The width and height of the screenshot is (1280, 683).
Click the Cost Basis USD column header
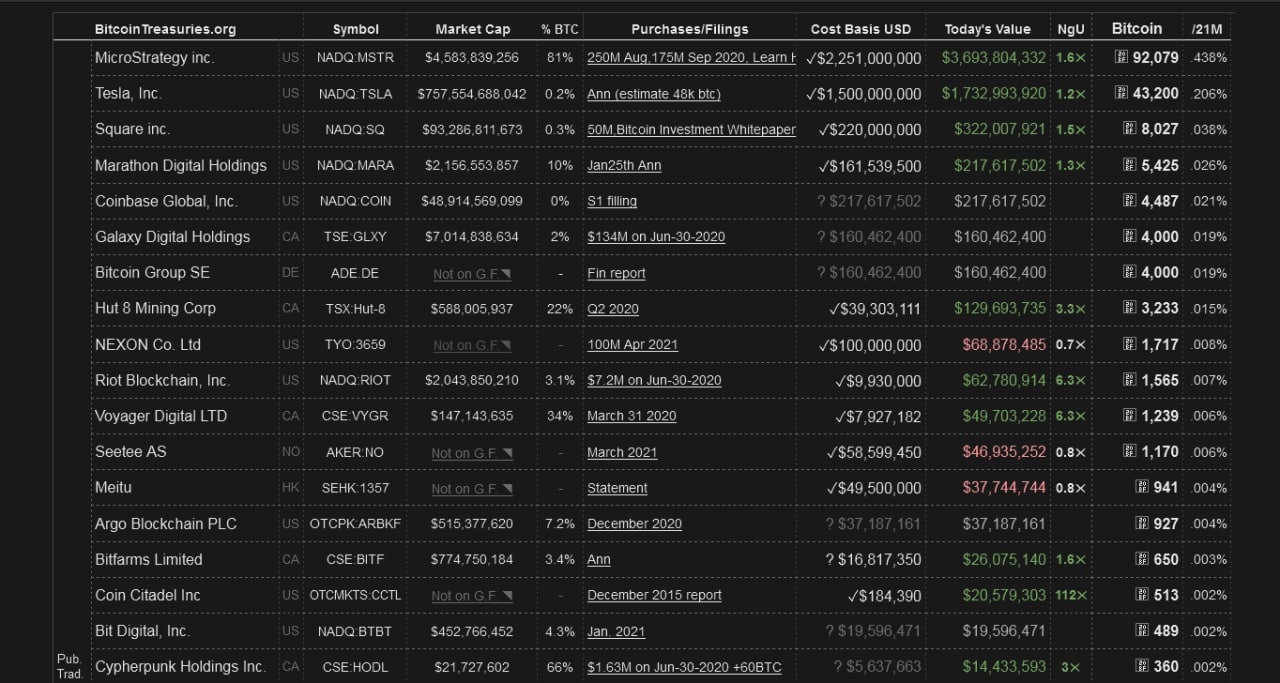click(861, 29)
